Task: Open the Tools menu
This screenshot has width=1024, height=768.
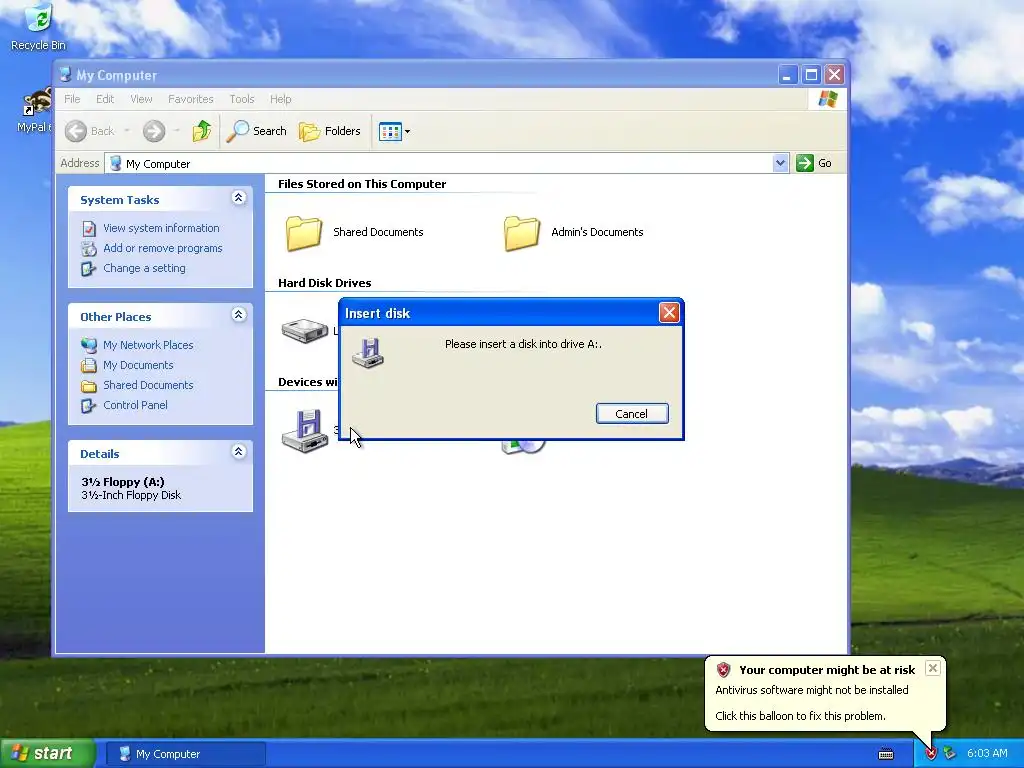Action: (242, 99)
